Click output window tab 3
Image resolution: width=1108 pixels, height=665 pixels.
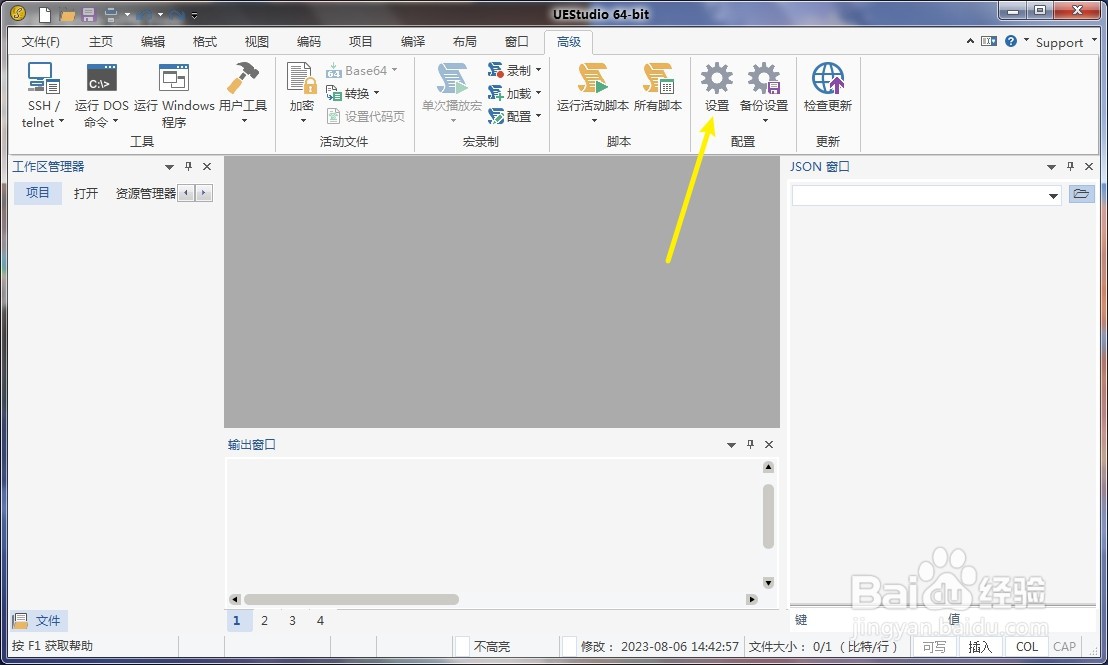(x=292, y=620)
